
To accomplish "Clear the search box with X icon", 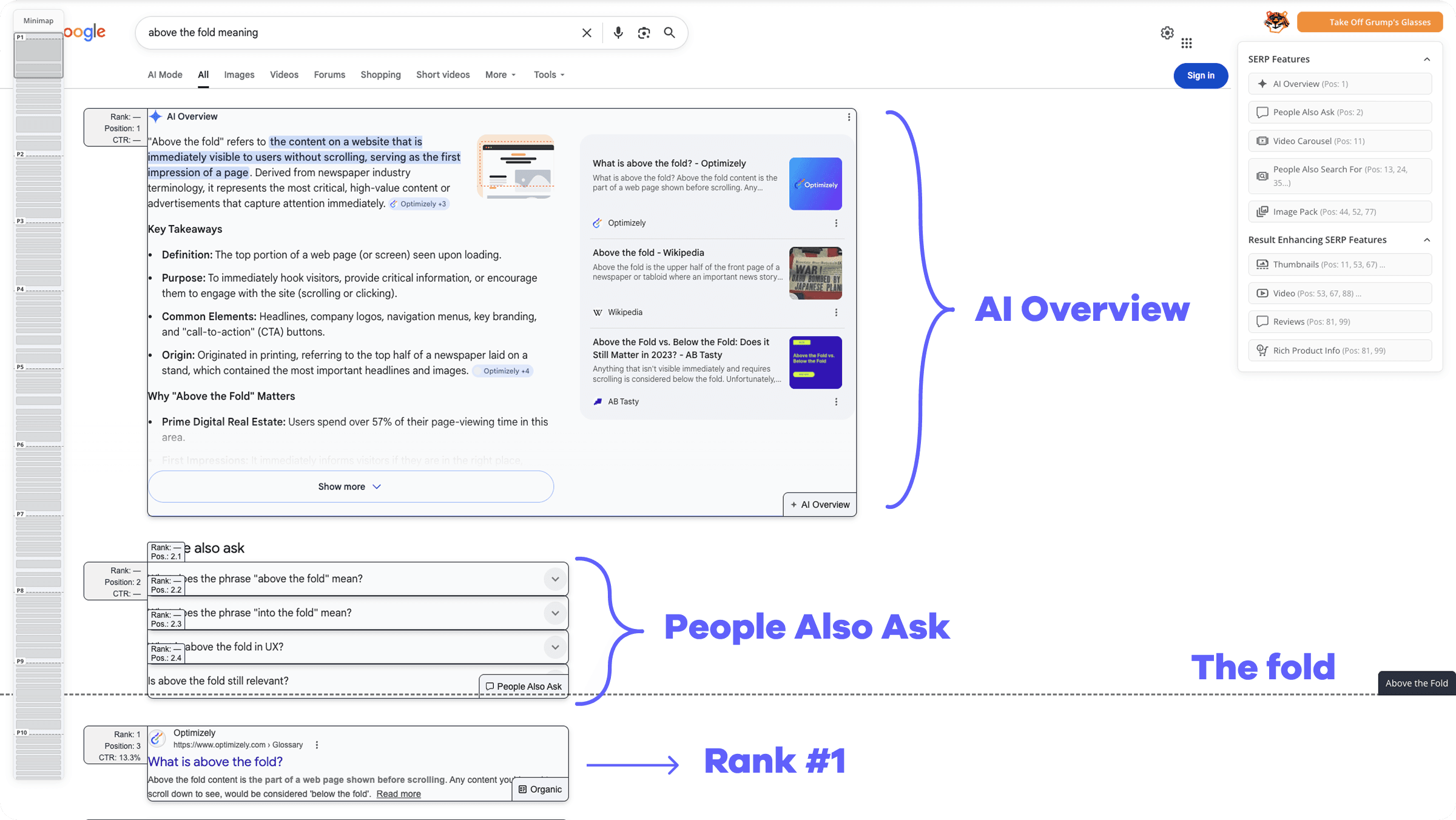I will point(586,33).
